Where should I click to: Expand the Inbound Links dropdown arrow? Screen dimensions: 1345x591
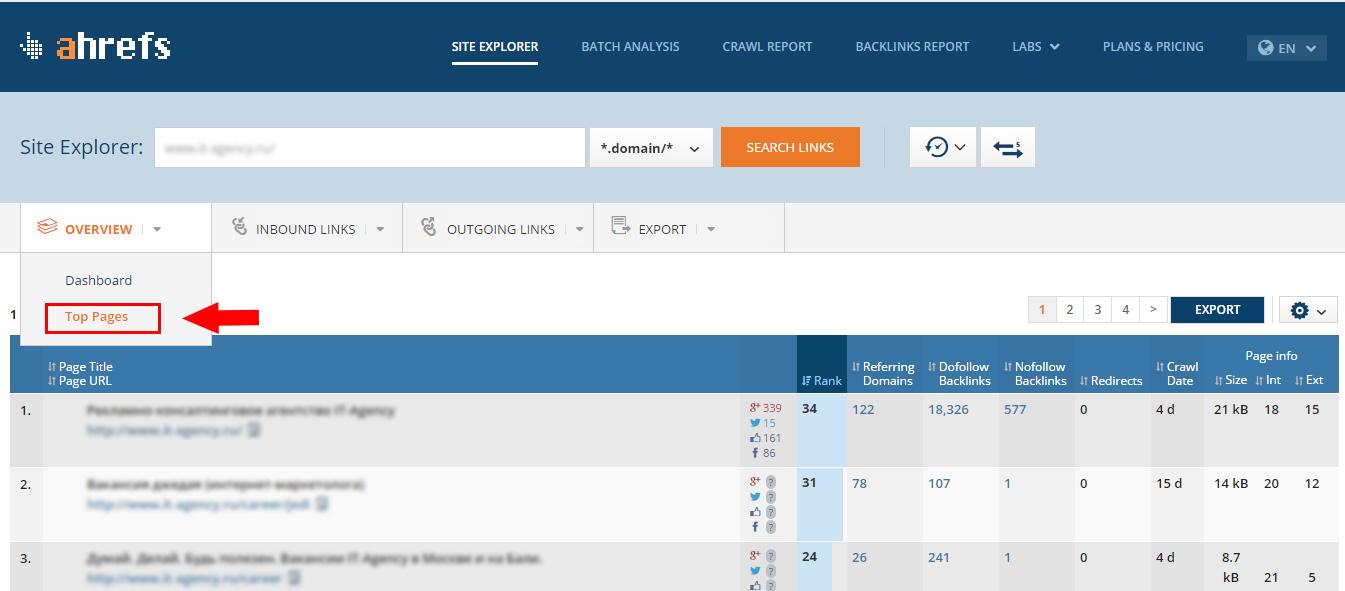click(x=380, y=229)
